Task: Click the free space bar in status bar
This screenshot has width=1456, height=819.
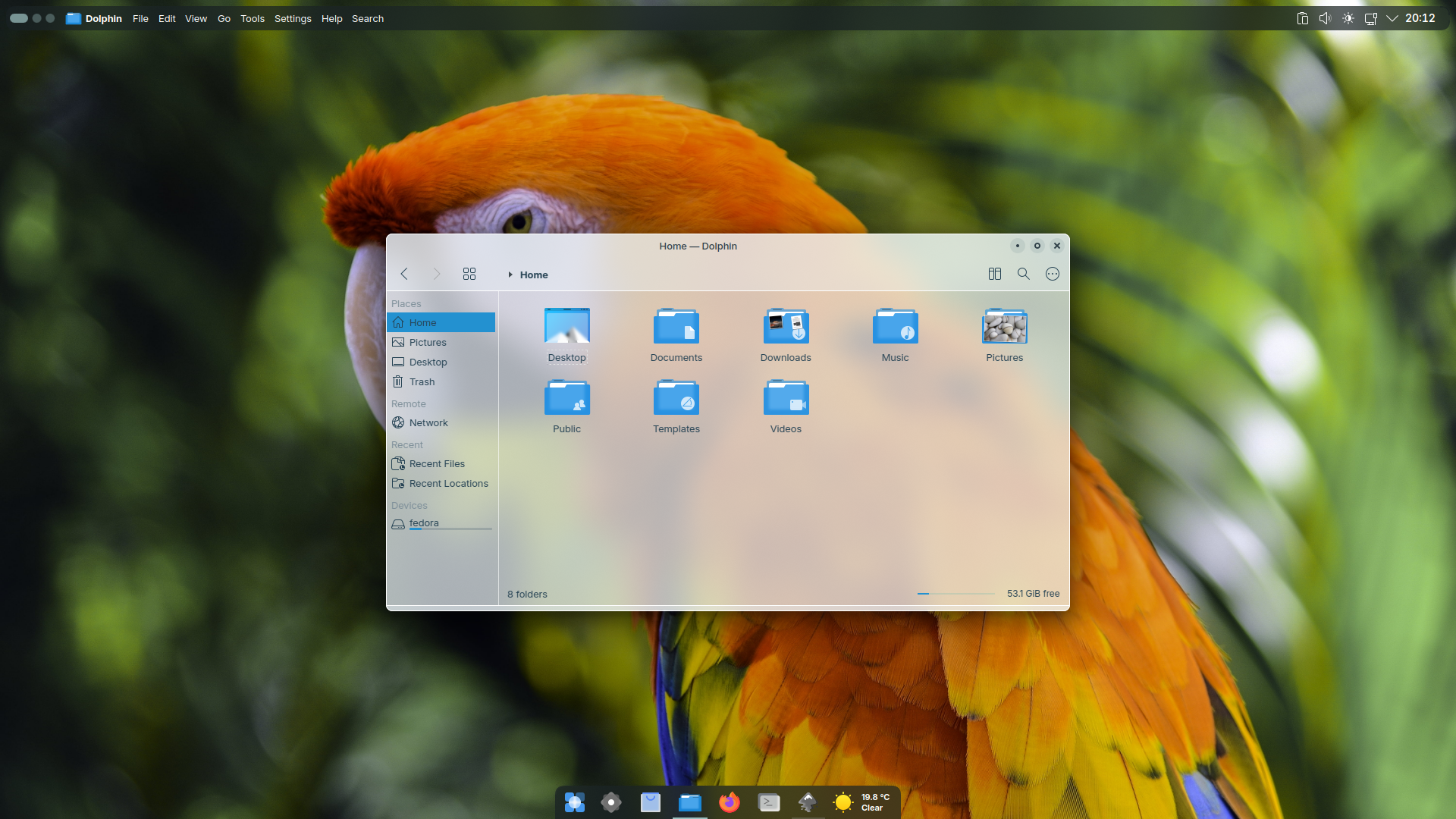Action: 955,594
